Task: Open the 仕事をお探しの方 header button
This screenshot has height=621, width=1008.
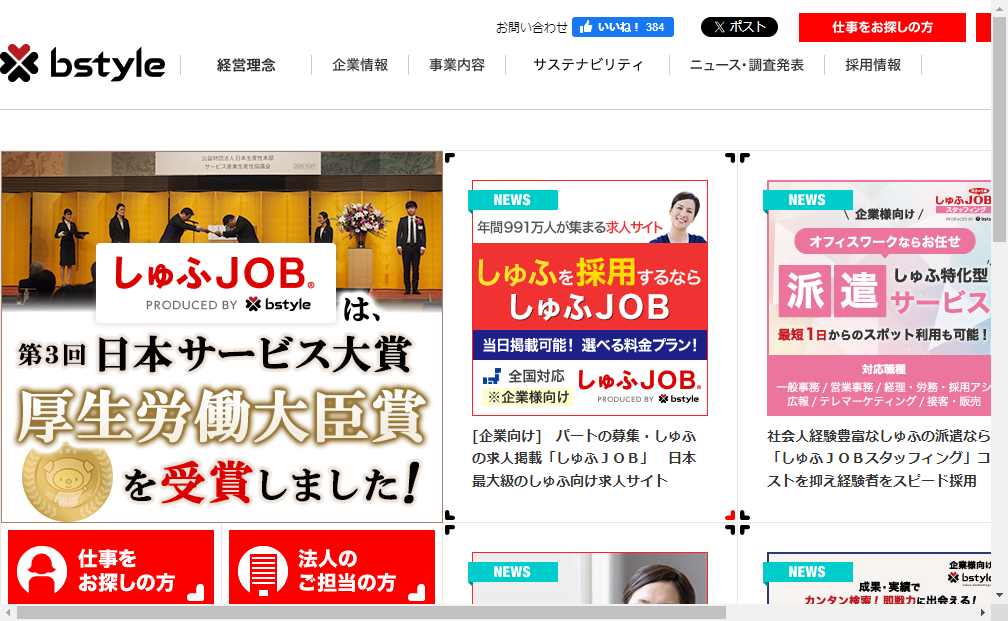Action: pyautogui.click(x=882, y=27)
